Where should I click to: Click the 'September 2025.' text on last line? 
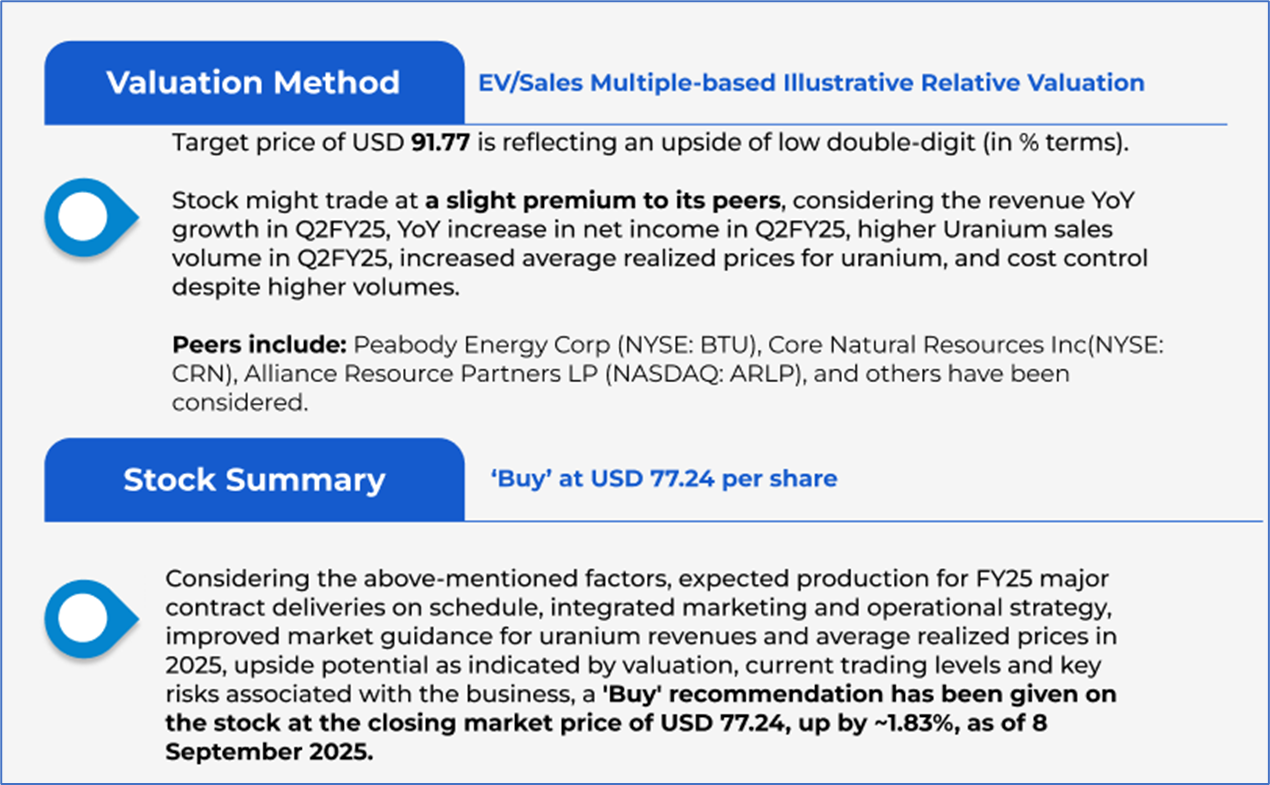pyautogui.click(x=270, y=752)
